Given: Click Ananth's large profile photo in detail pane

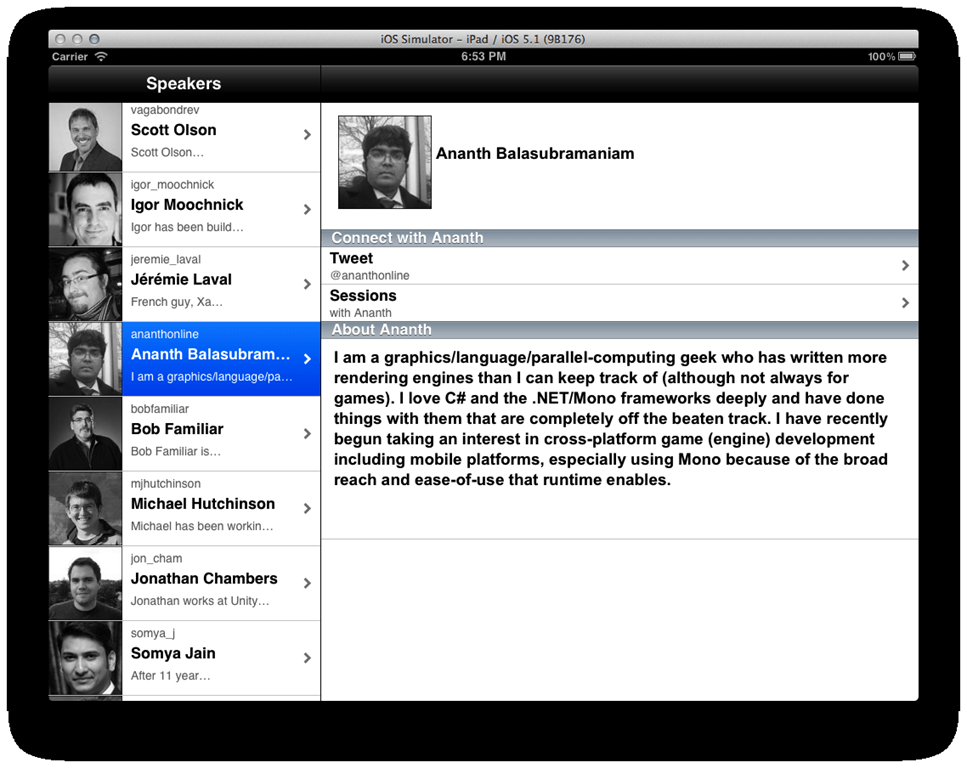Looking at the screenshot, I should tap(385, 162).
